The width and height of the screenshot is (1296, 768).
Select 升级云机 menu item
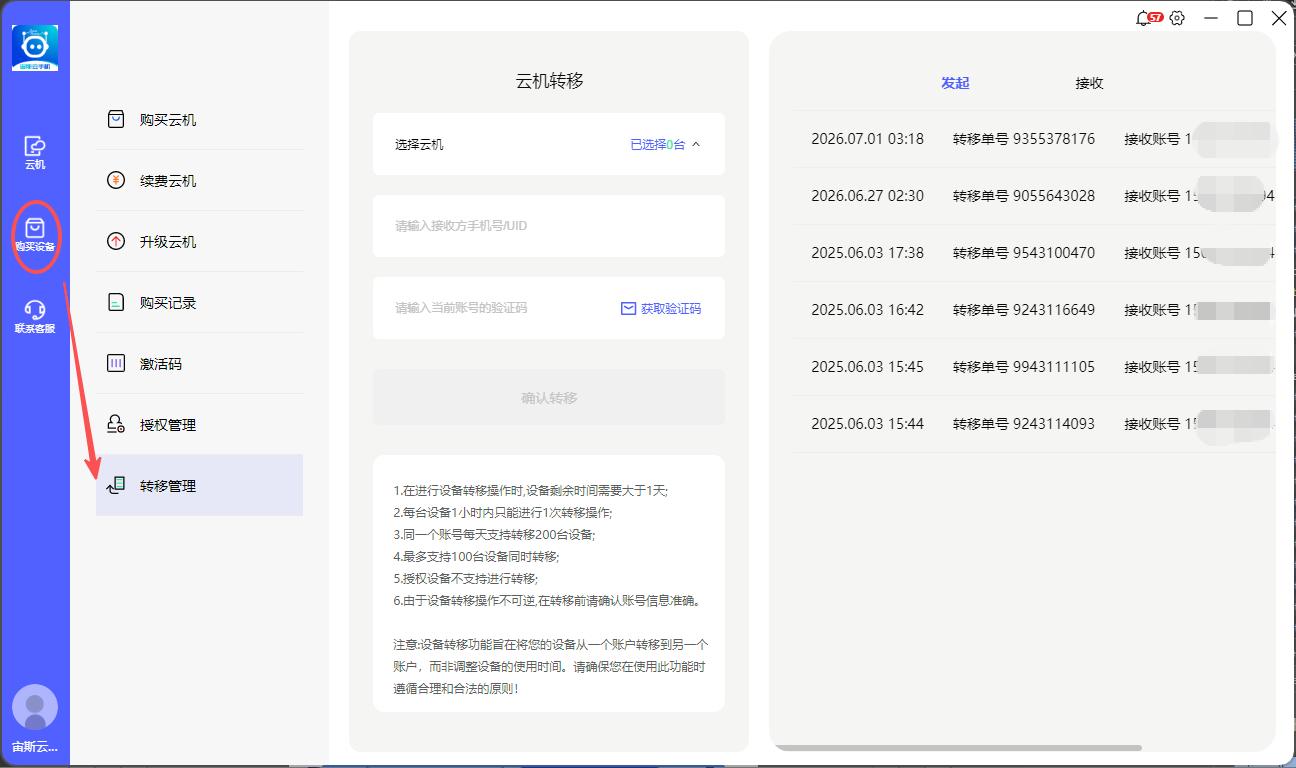tap(199, 242)
